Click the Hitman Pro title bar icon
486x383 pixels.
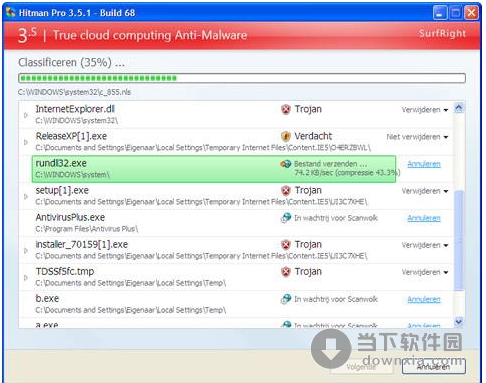tap(11, 13)
